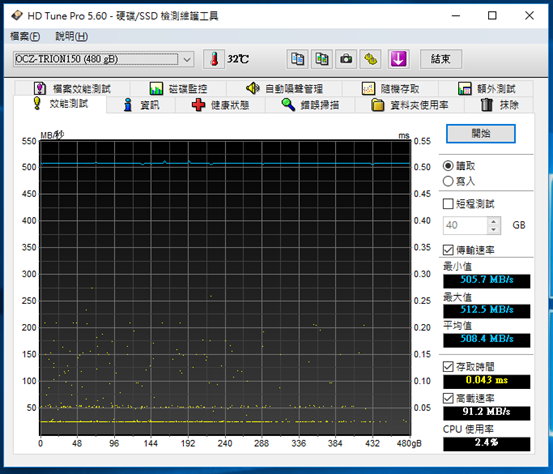
Task: Click the GB size field showing 40
Action: (466, 225)
